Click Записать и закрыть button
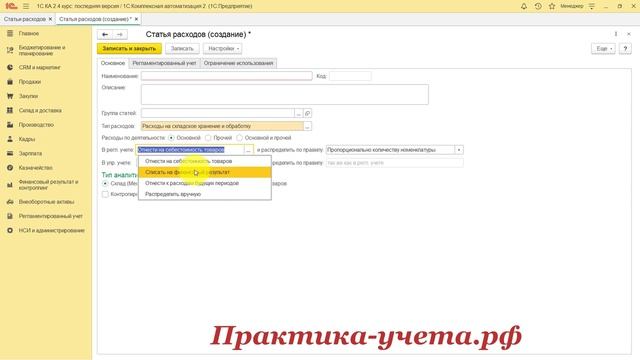Viewport: 640px width, 360px height. (129, 49)
